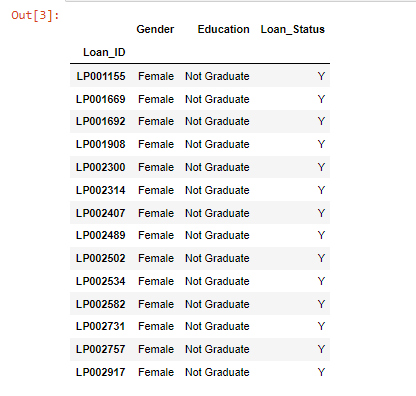The image size is (416, 396).
Task: Click Not Graduate in the LP002731 row
Action: click(217, 326)
